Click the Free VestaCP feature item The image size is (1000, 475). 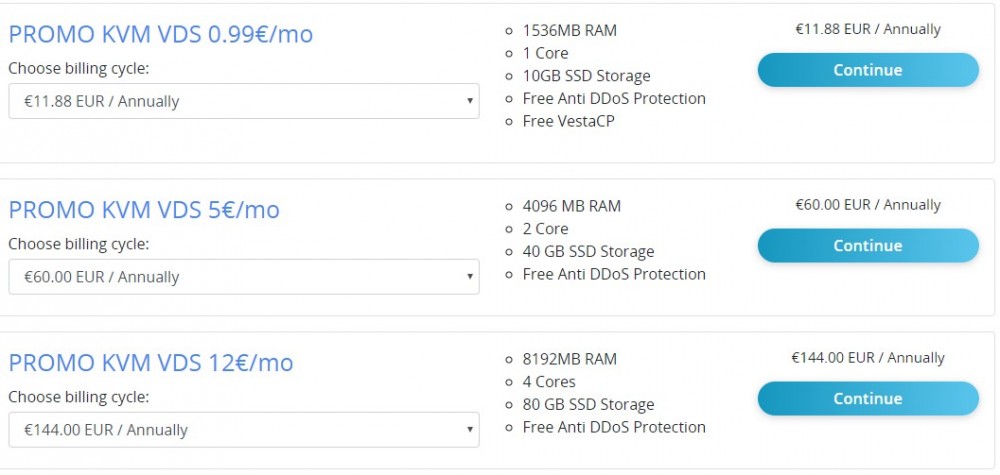coord(570,121)
